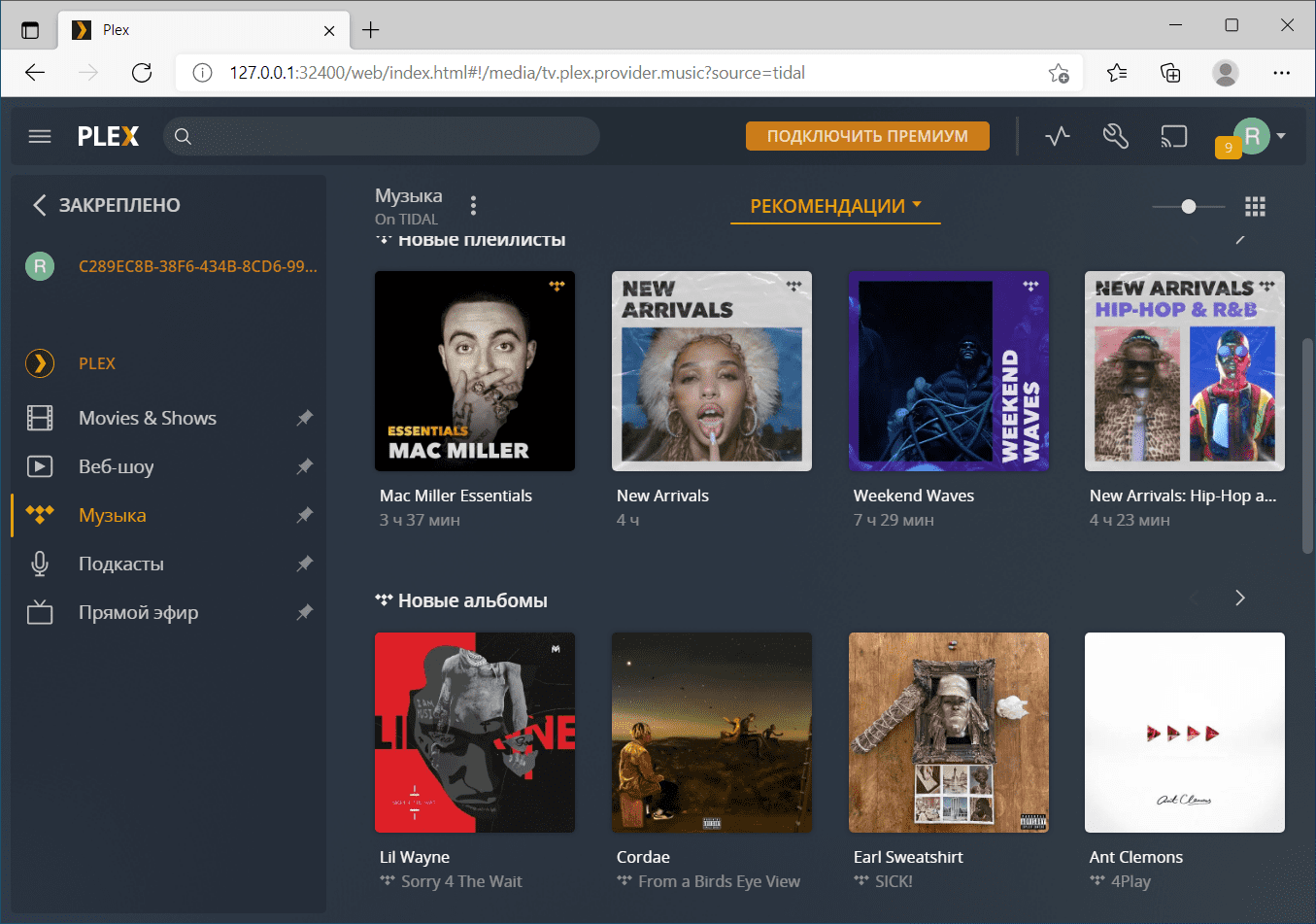Screen dimensions: 1316x924
Task: Open the browser Favorites list
Action: pos(1117,73)
